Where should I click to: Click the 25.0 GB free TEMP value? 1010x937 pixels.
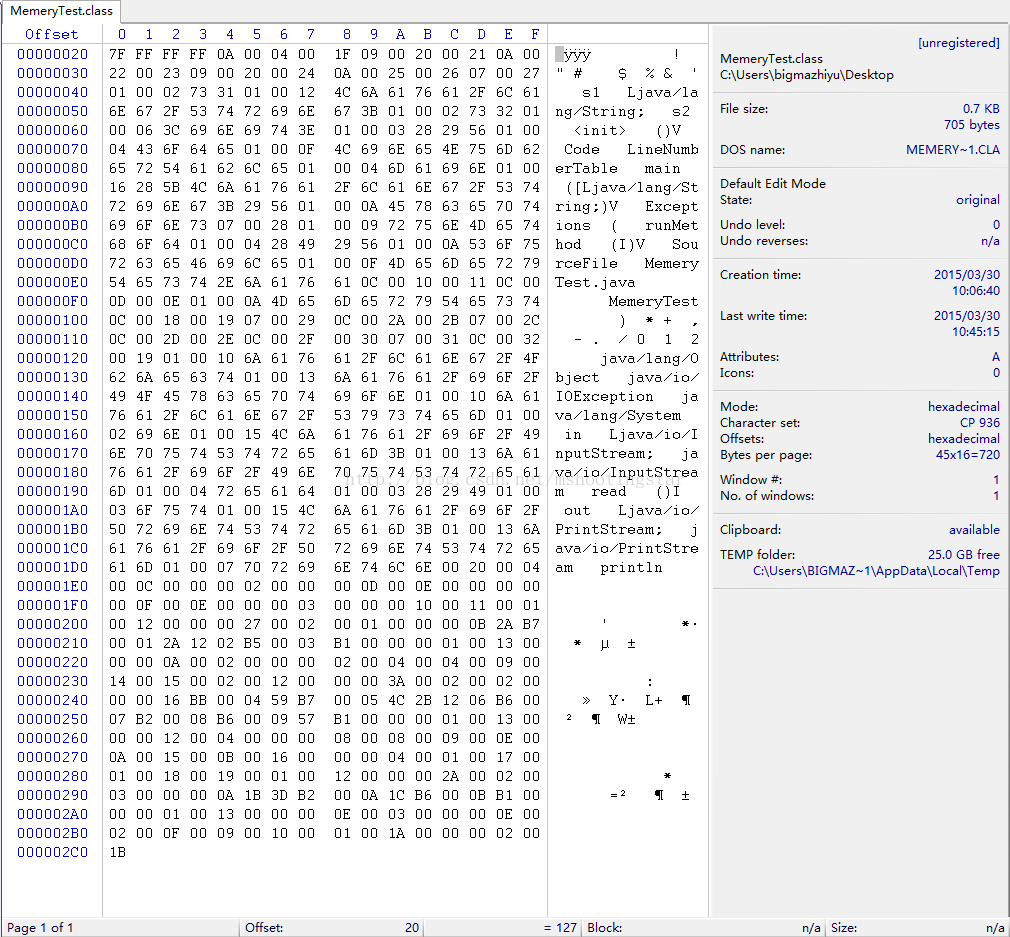pos(964,554)
